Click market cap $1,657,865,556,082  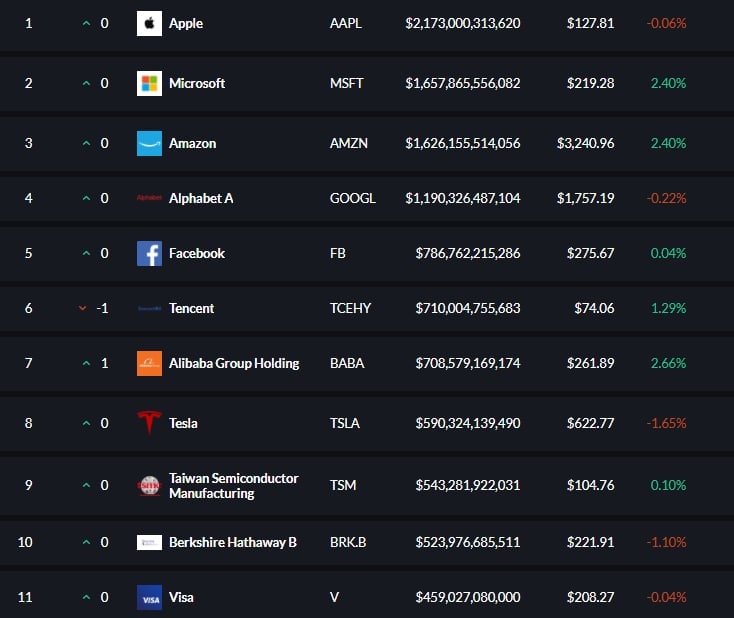[x=462, y=83]
